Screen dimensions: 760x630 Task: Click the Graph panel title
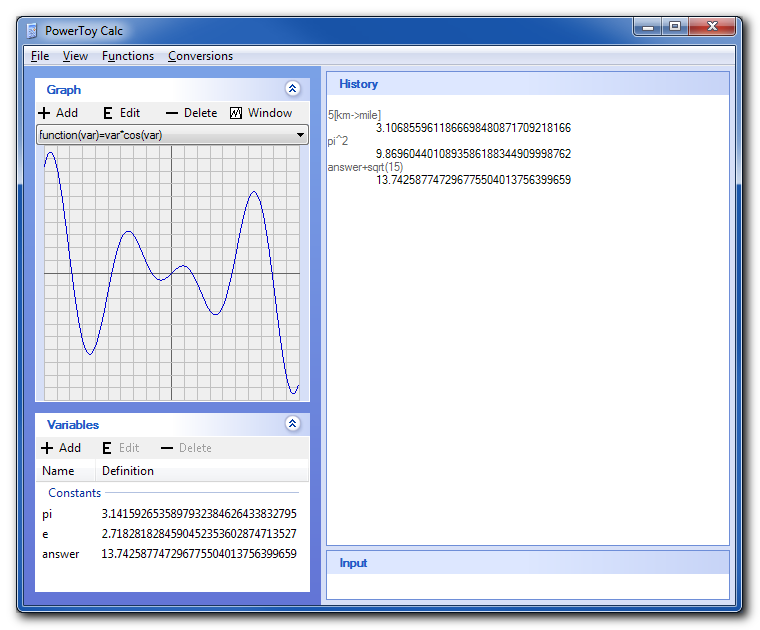(63, 90)
